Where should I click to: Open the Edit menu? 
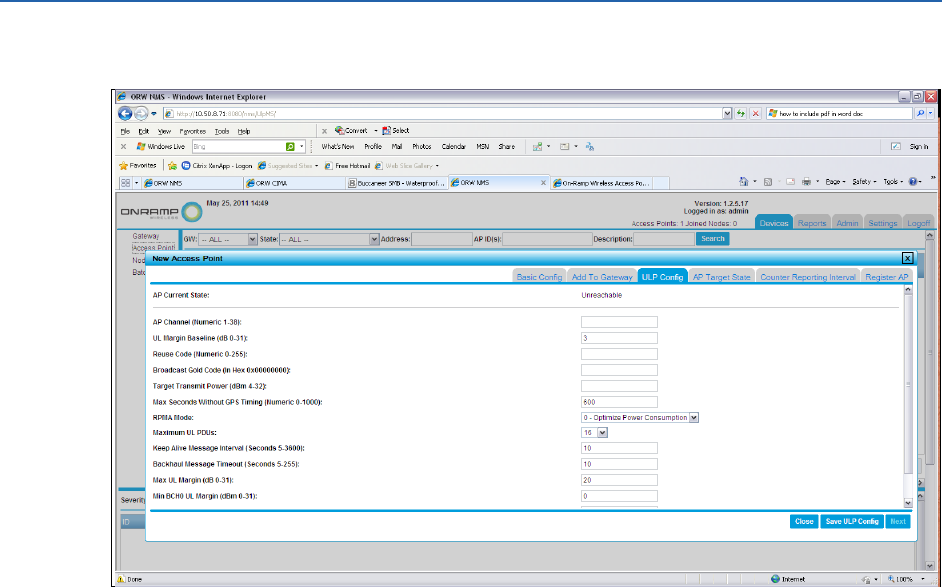coord(144,131)
